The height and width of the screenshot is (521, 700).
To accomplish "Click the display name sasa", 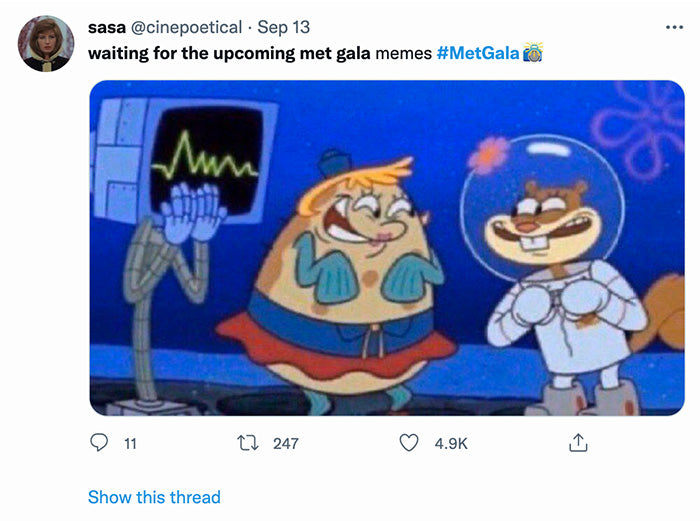I will tap(107, 27).
